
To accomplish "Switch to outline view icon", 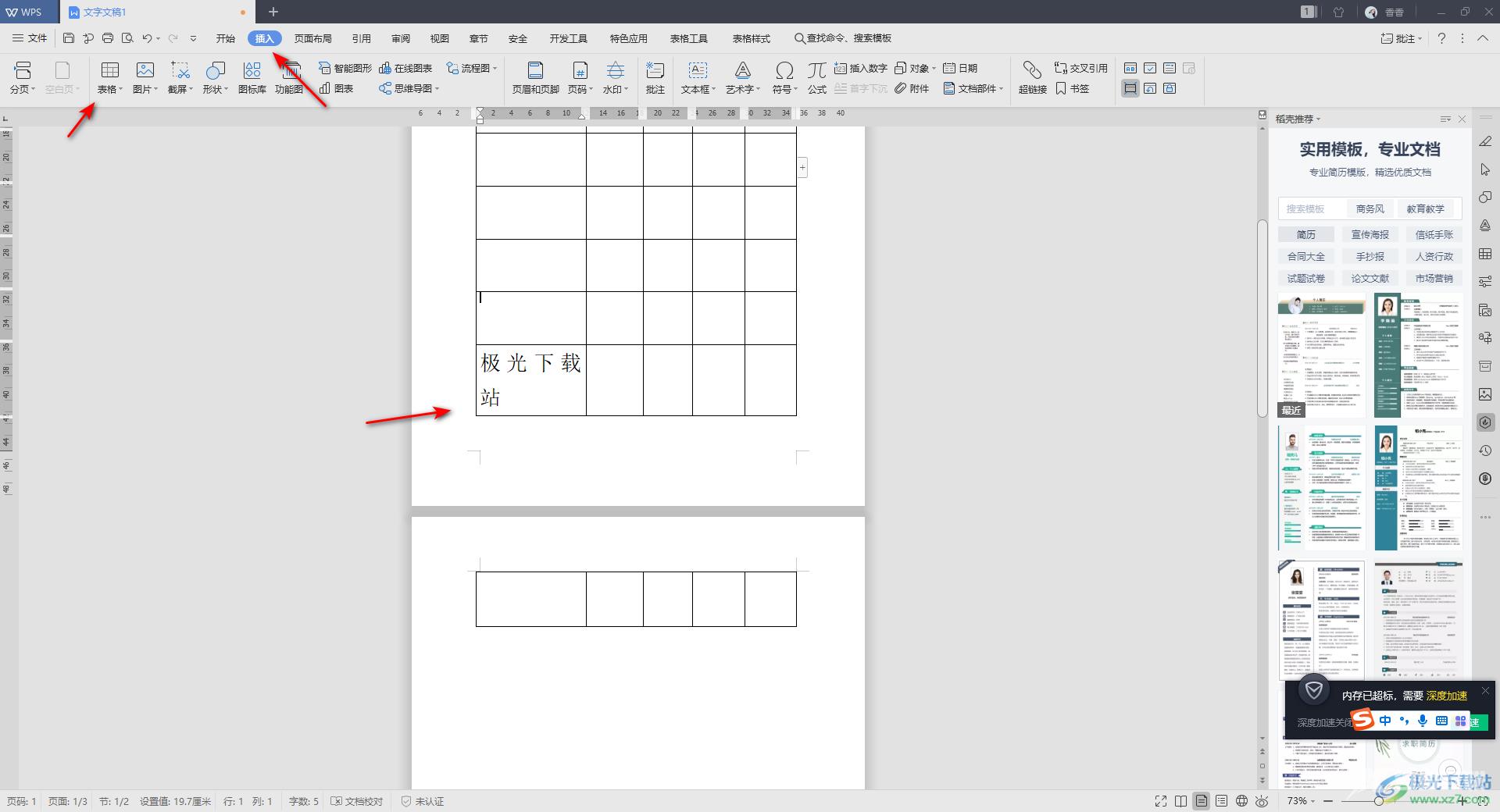I will point(1221,801).
